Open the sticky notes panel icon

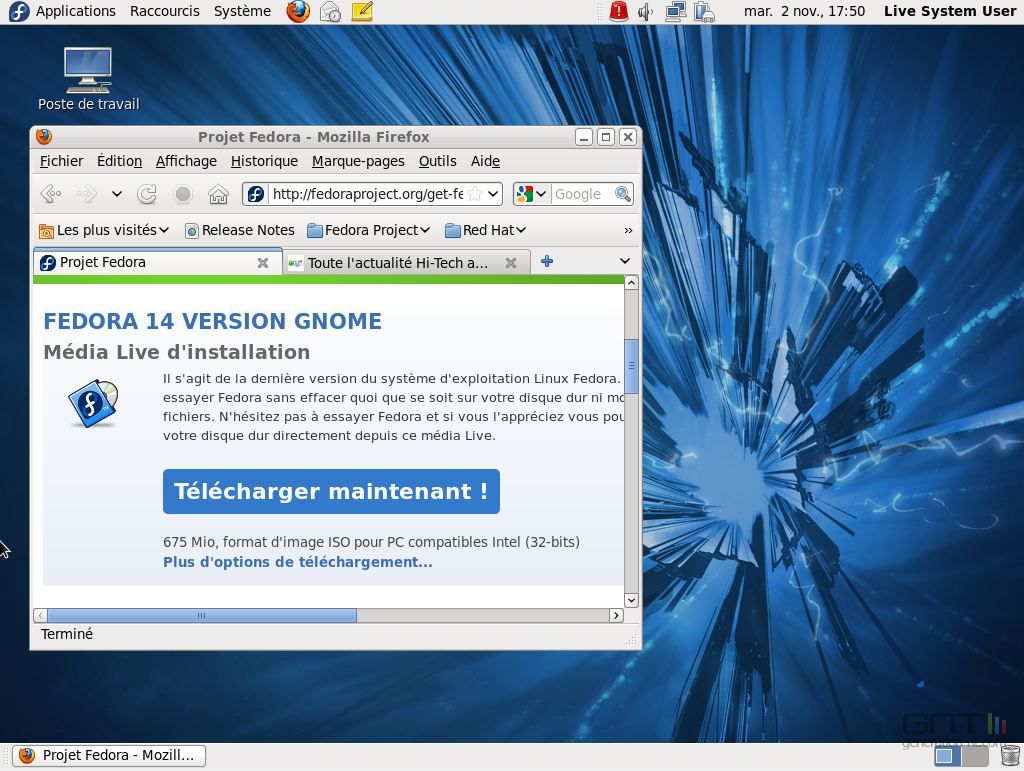362,11
